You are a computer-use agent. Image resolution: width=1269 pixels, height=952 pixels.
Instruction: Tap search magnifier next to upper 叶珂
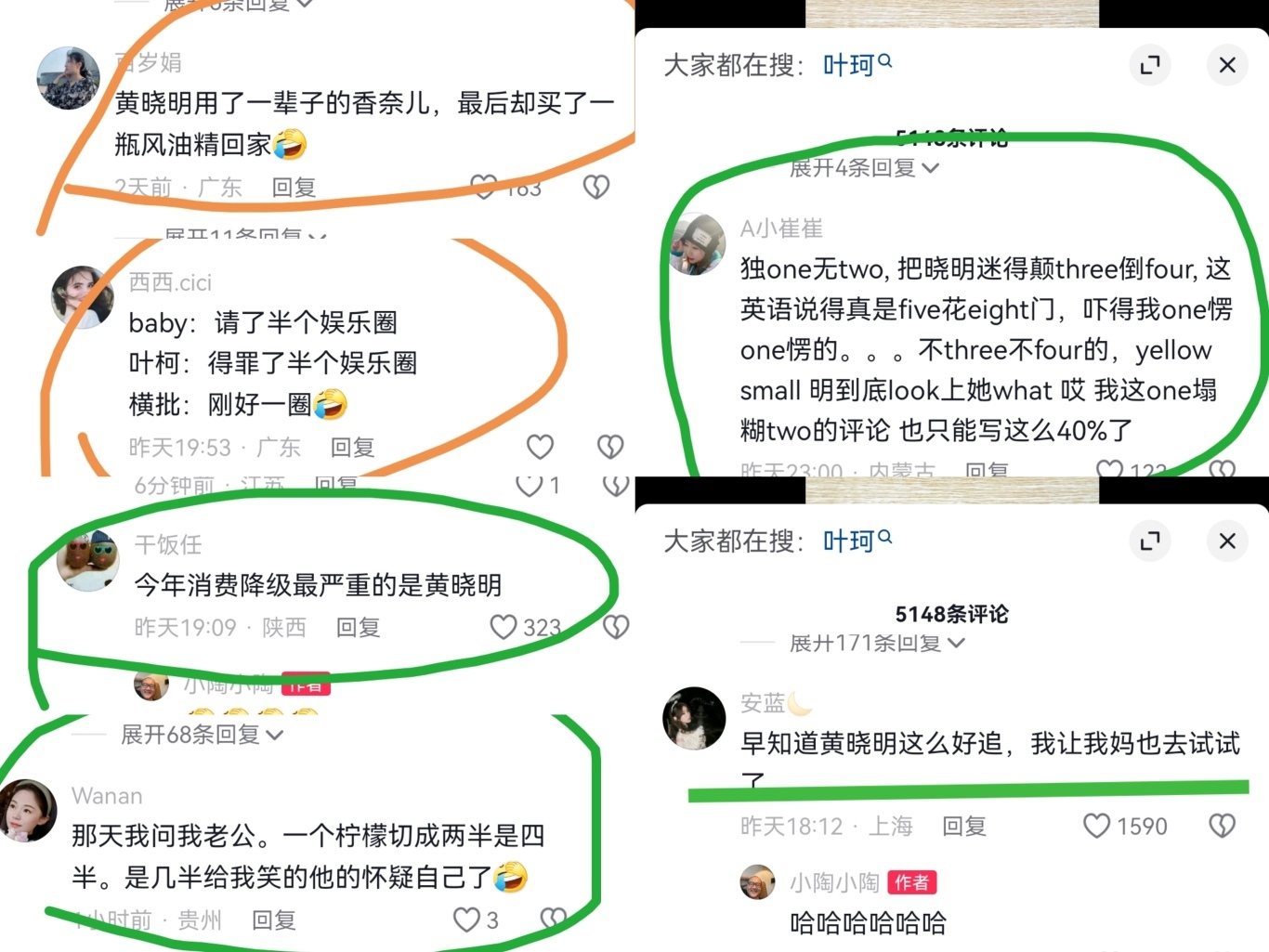(x=885, y=60)
